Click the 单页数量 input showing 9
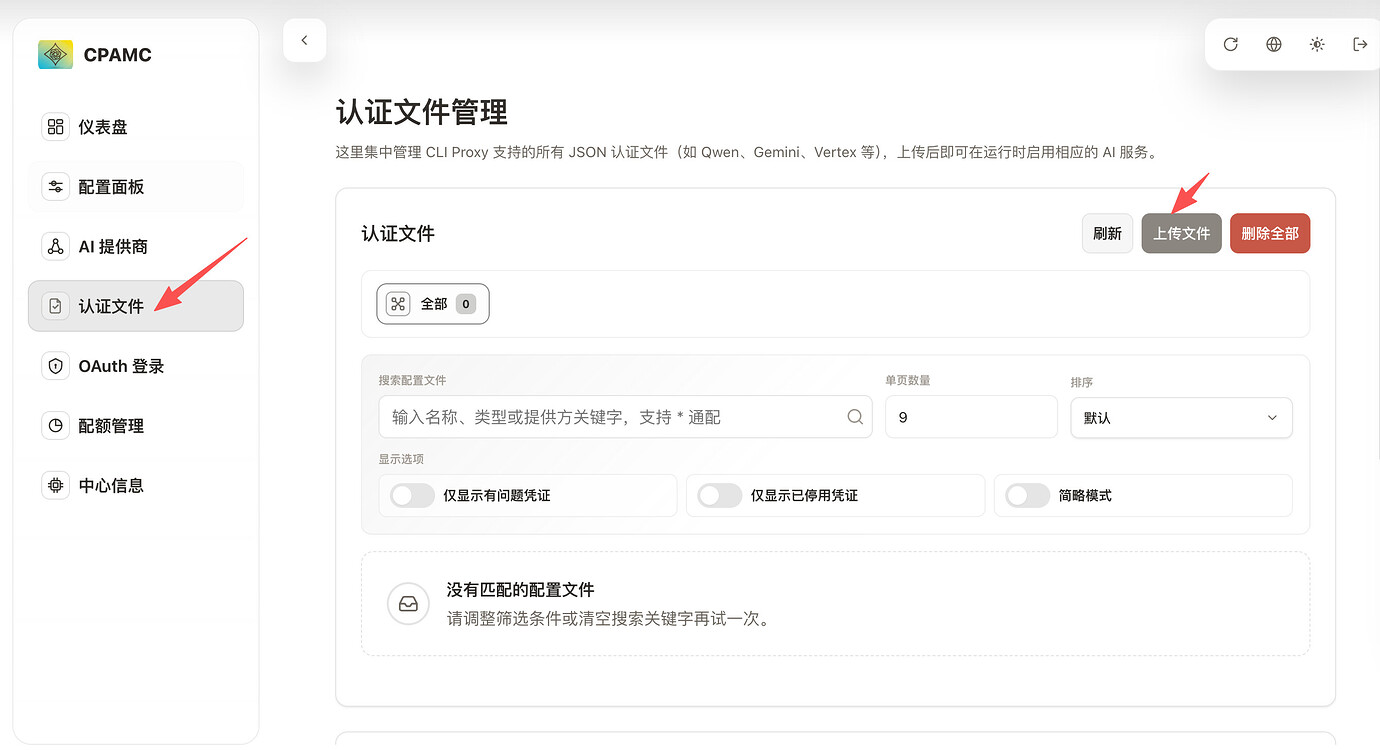1380x750 pixels. tap(971, 417)
